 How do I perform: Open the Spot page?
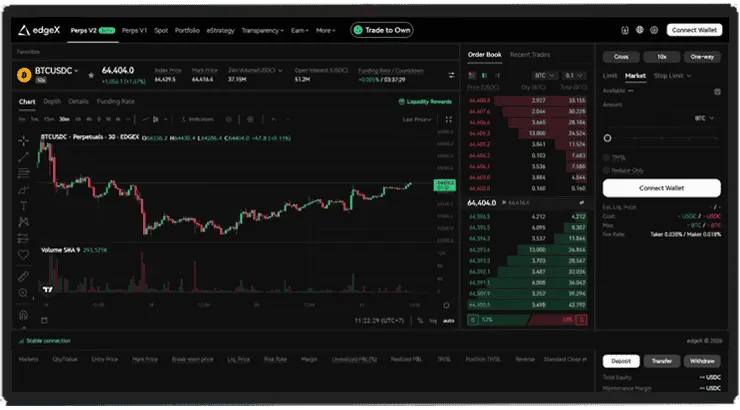tap(161, 30)
